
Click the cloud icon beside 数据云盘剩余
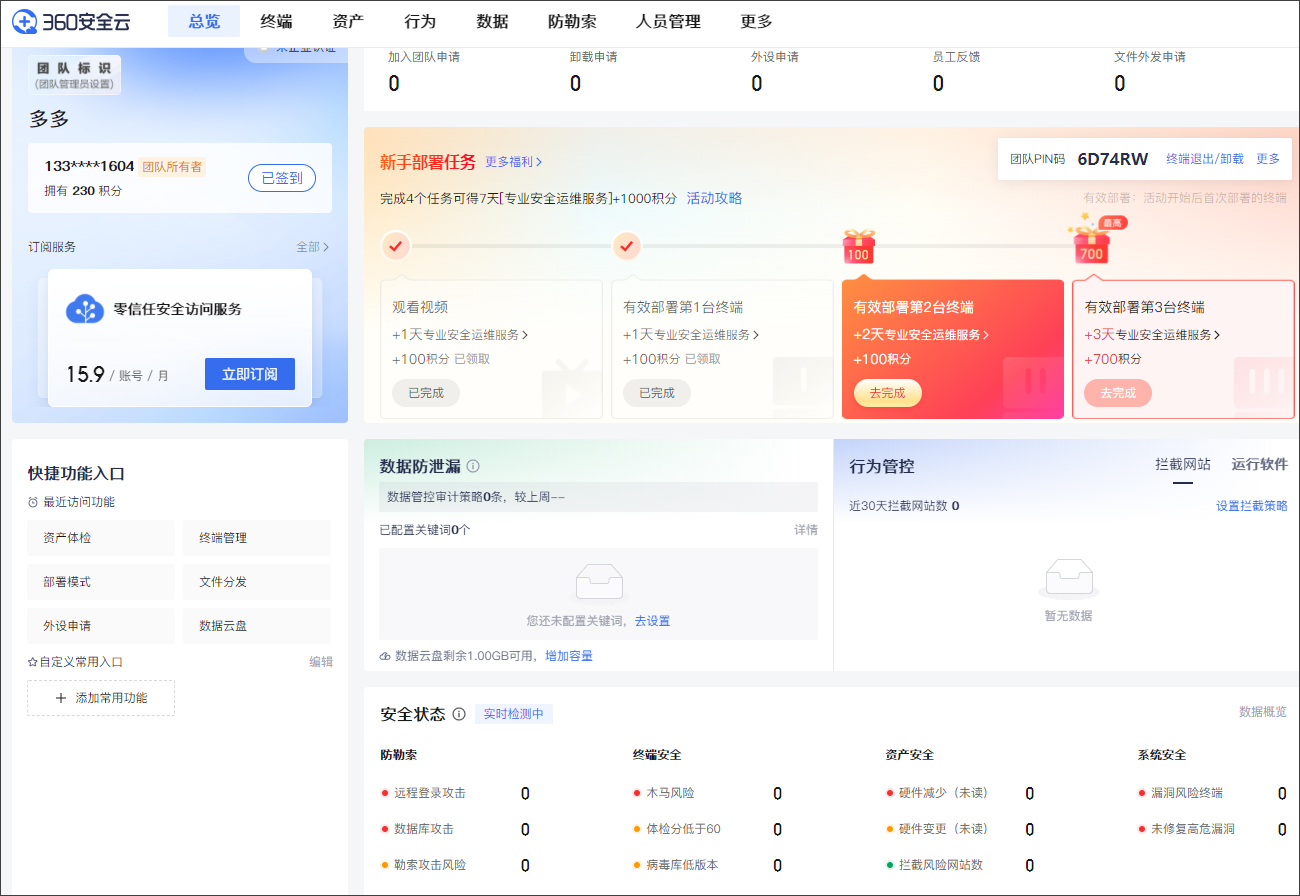pos(385,656)
